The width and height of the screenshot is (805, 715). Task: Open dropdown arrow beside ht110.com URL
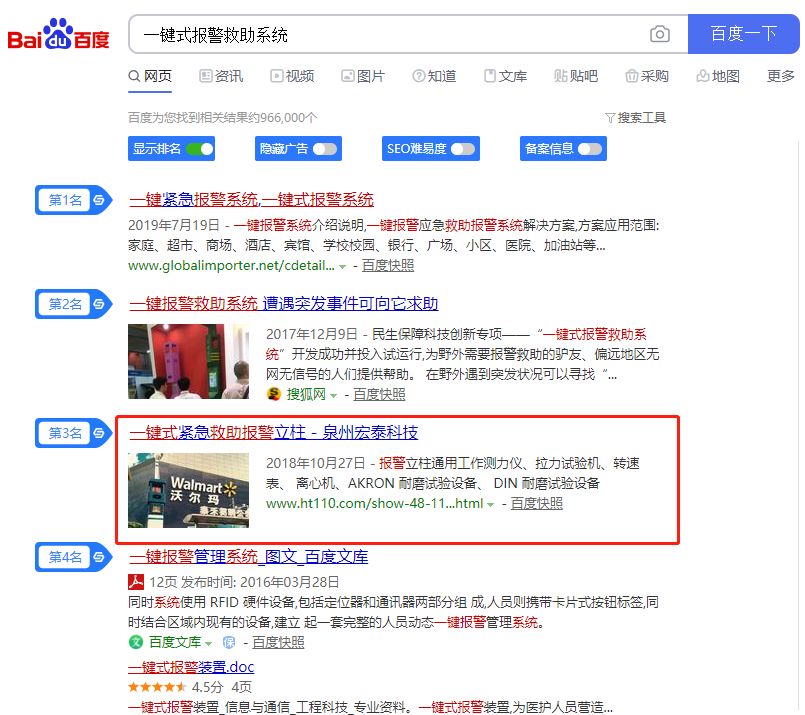click(491, 505)
